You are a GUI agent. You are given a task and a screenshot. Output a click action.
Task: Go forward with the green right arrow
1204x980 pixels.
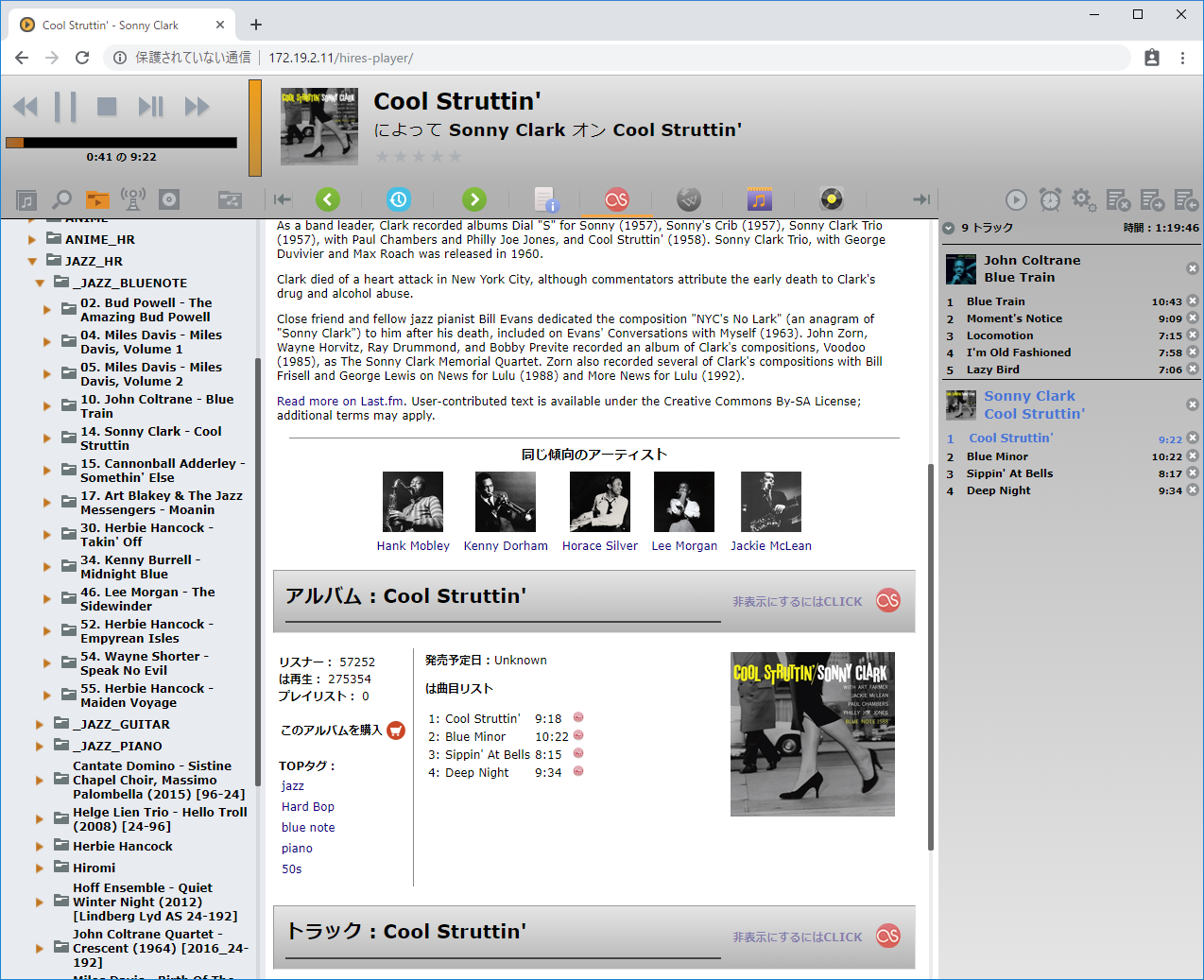(474, 199)
